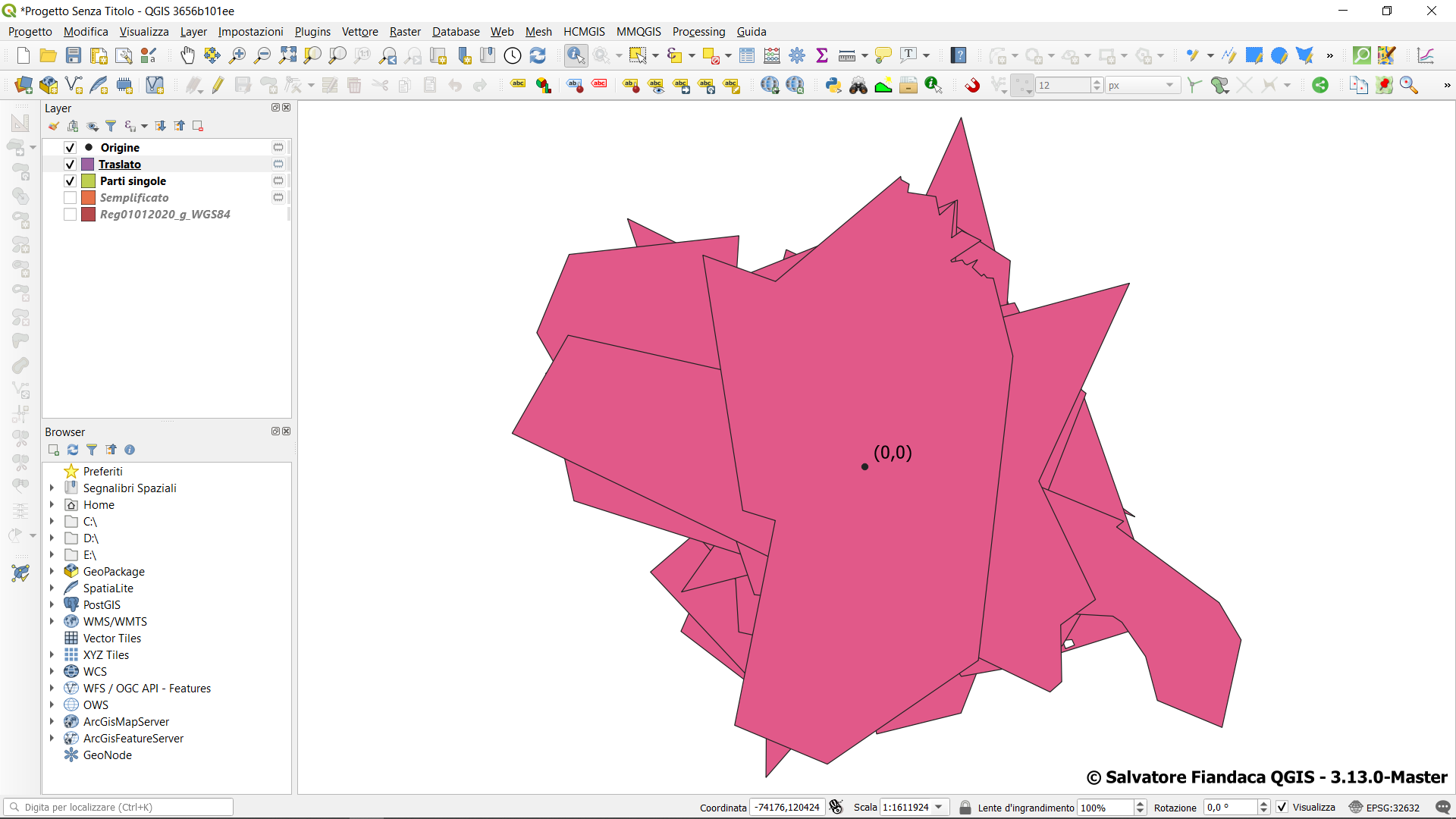This screenshot has width=1456, height=819.
Task: Click the locator search field
Action: coord(121,808)
